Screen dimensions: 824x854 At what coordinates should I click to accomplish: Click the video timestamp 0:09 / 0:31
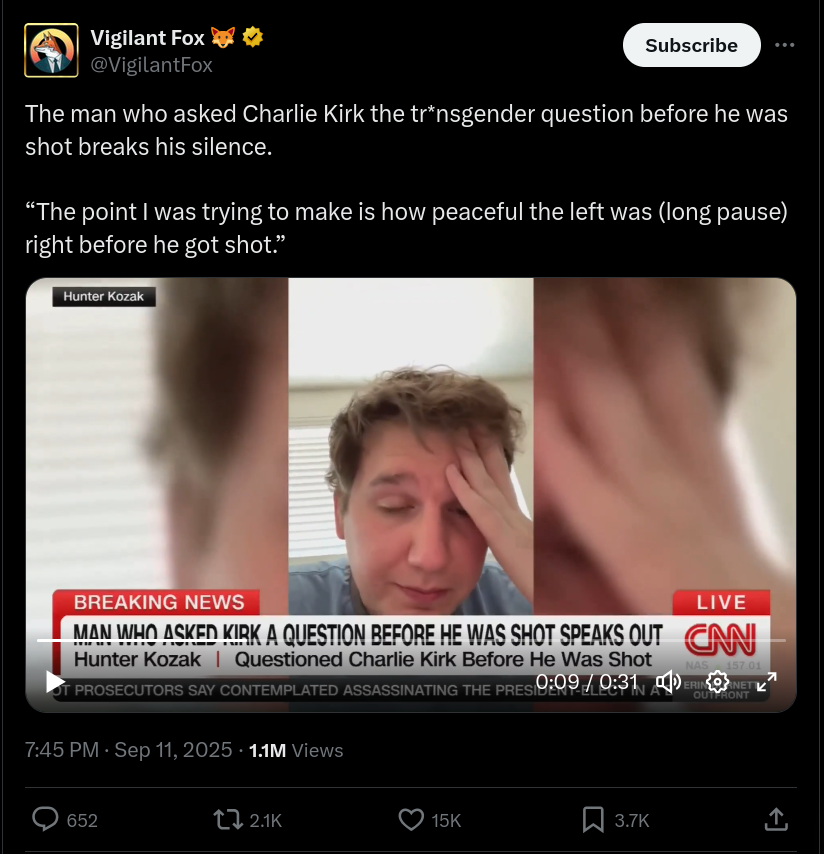click(x=586, y=681)
